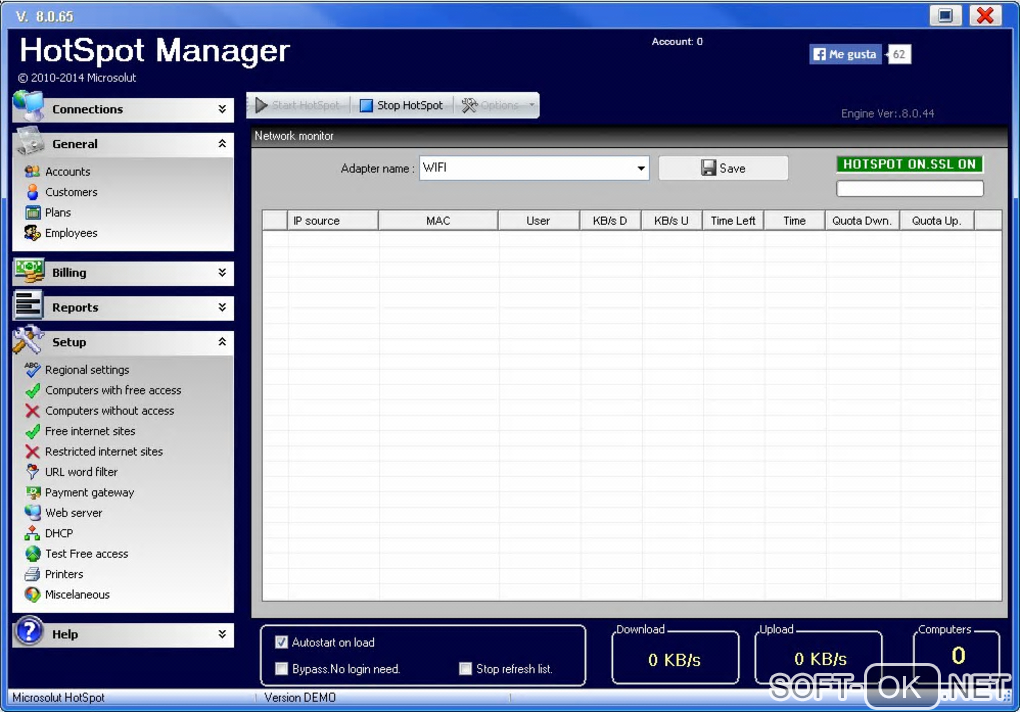Open the Adapter name dropdown arrow
The width and height of the screenshot is (1020, 712).
tap(641, 168)
